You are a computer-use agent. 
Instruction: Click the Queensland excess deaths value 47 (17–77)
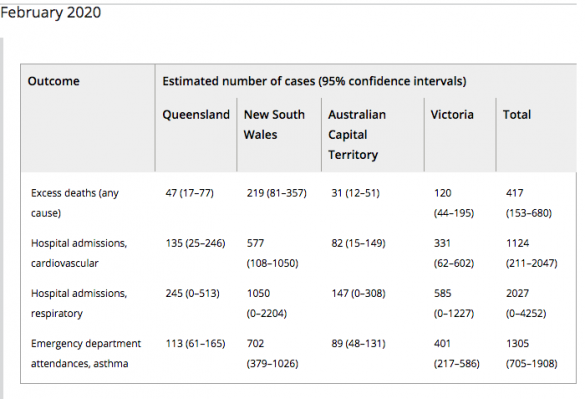[190, 193]
